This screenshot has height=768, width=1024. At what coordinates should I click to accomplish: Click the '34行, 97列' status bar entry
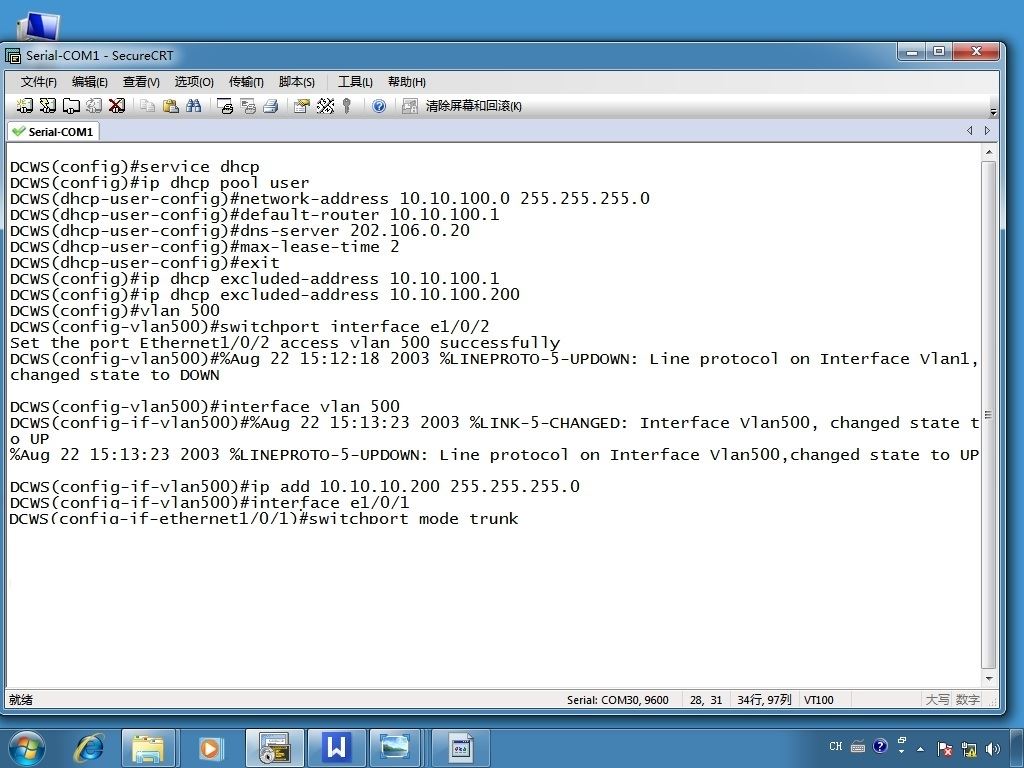pyautogui.click(x=764, y=700)
